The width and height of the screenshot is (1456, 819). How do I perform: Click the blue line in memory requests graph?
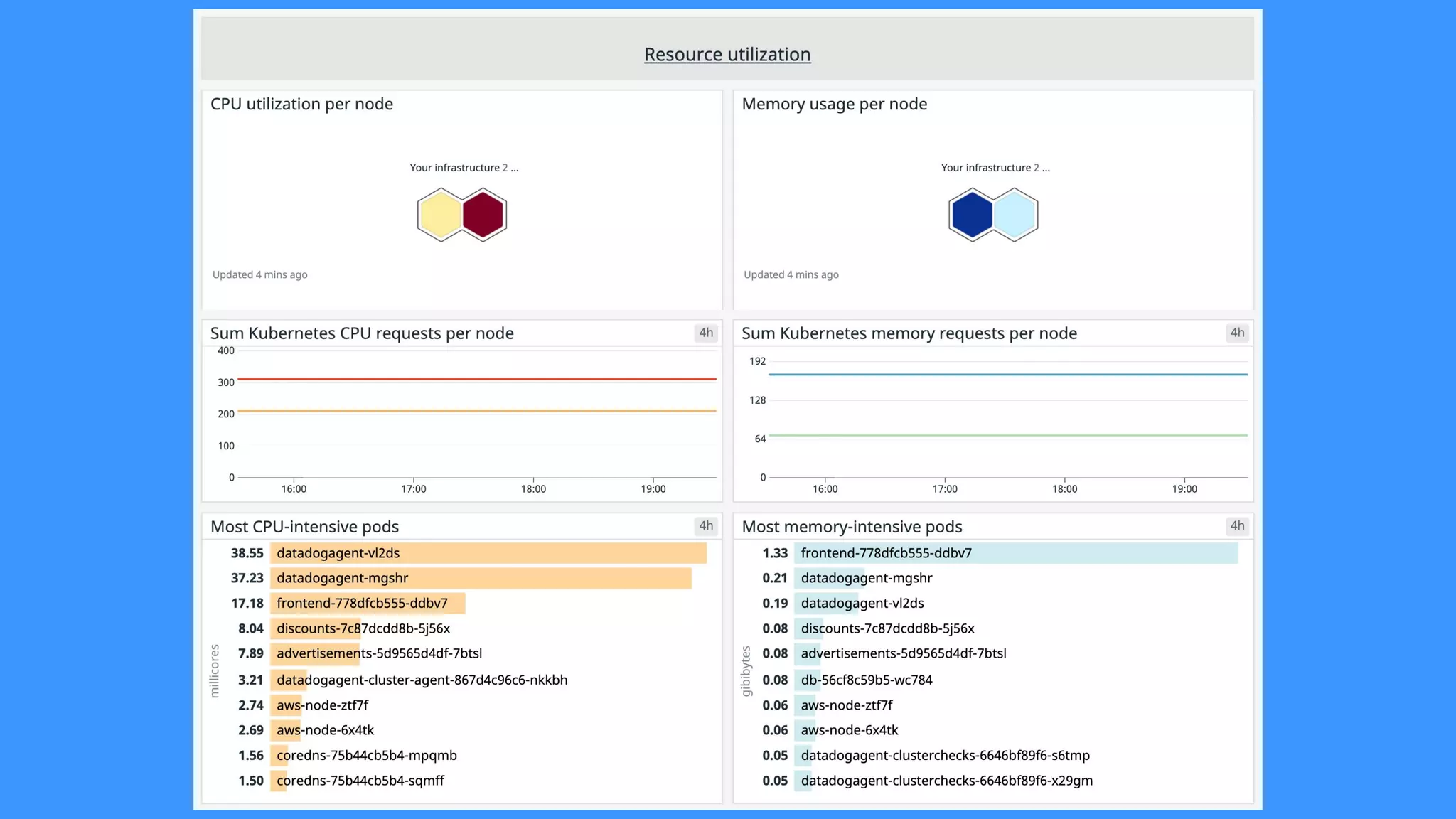pyautogui.click(x=1007, y=374)
